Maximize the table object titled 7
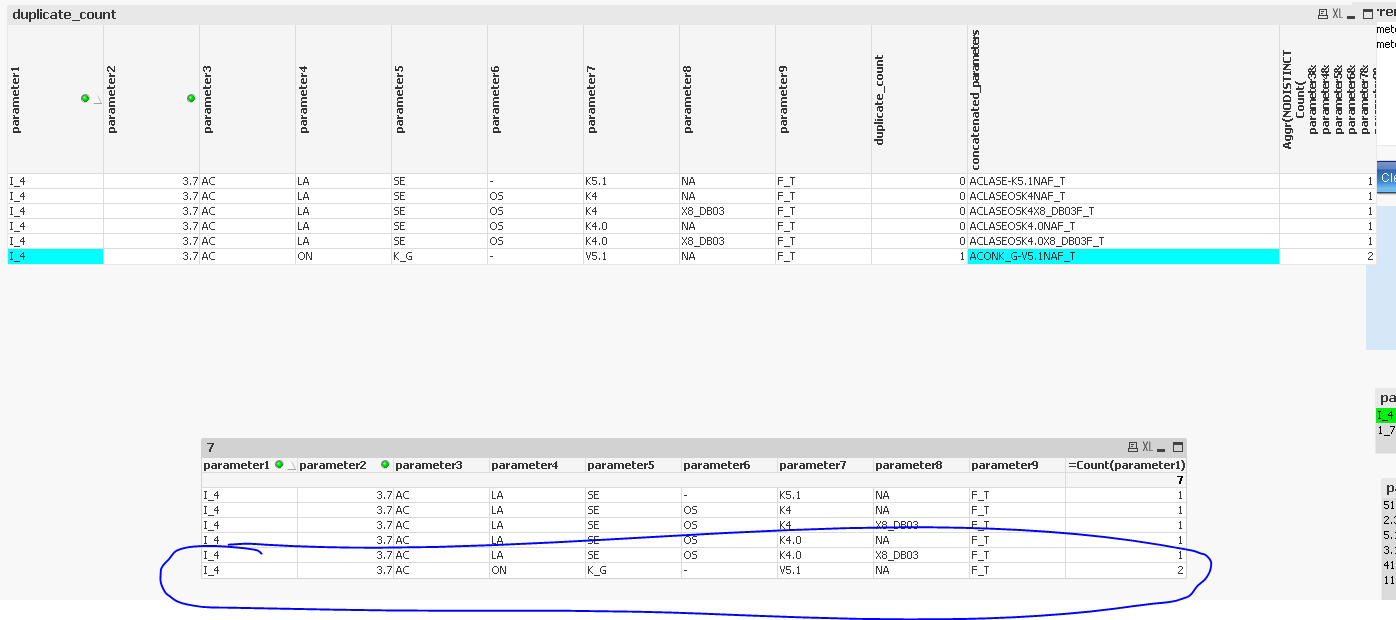 click(x=1178, y=447)
